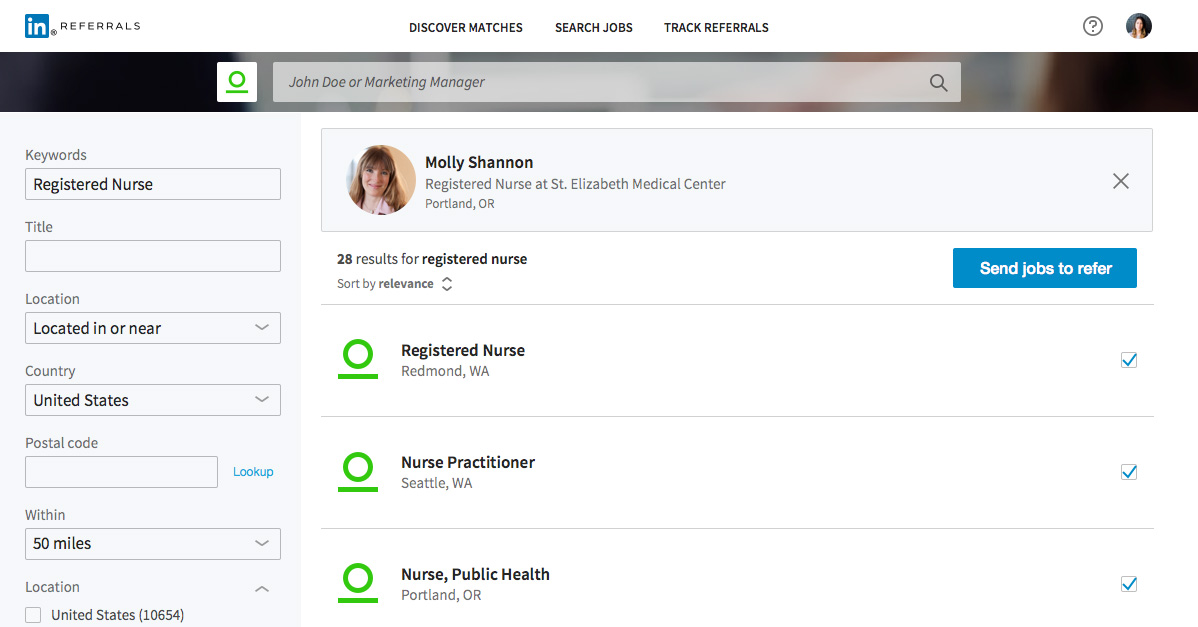Click company logo next to Registered Nurse job

358,359
